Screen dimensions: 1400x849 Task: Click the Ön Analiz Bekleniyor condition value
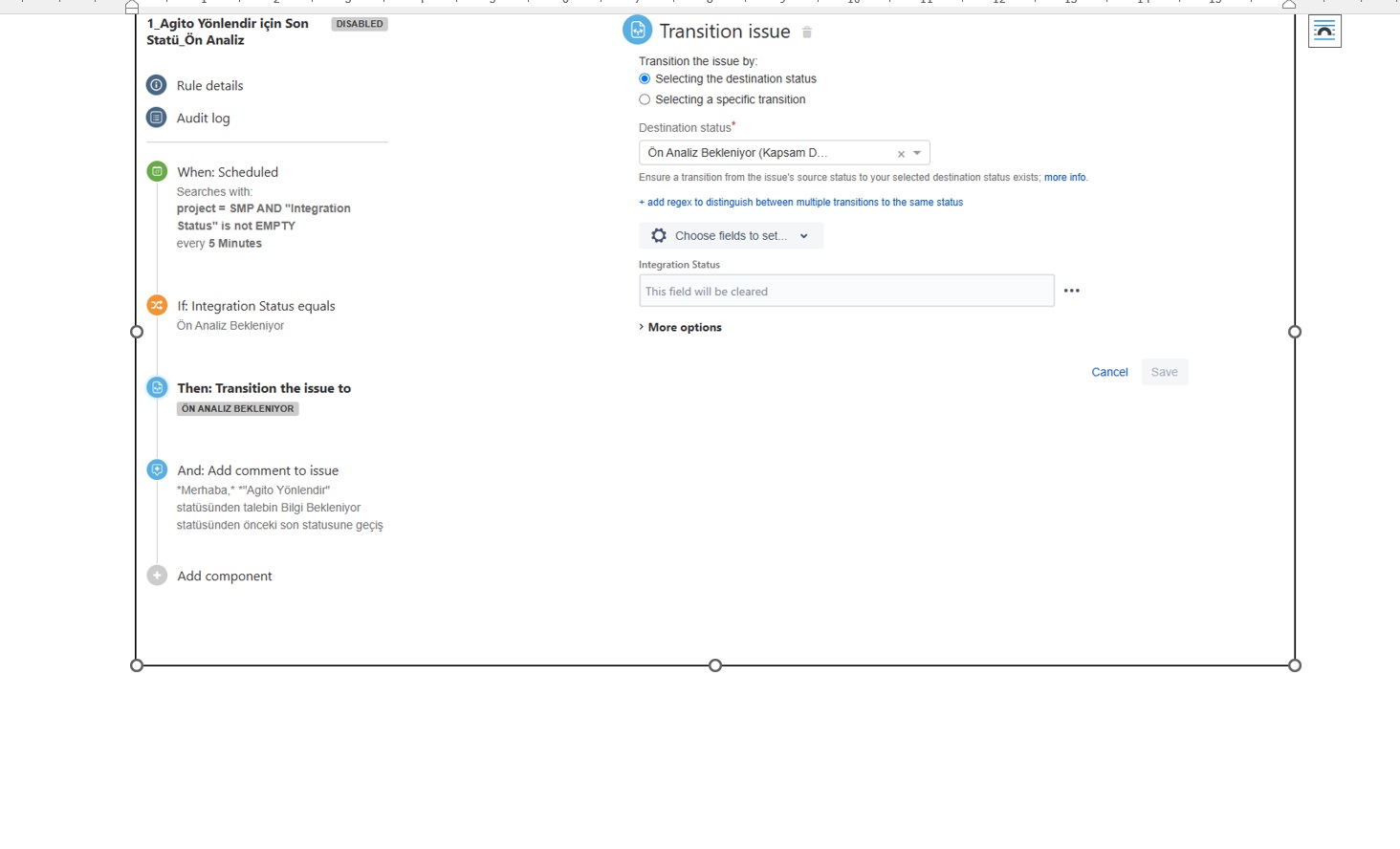click(x=230, y=325)
